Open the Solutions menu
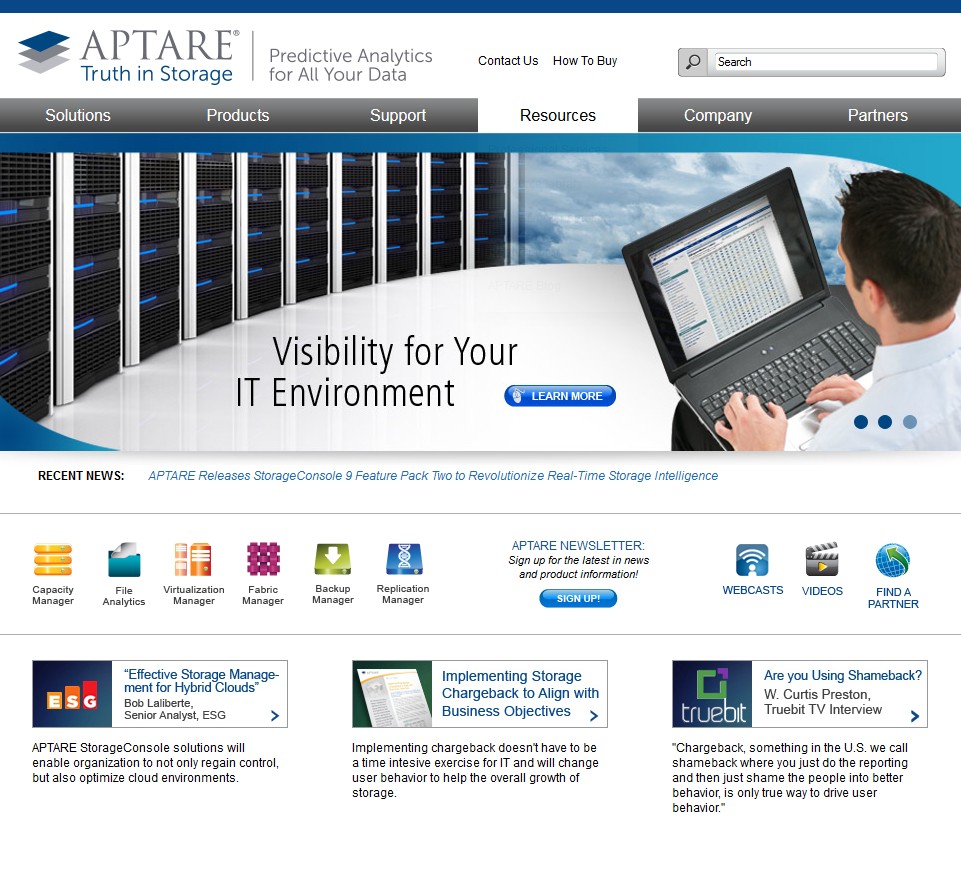The height and width of the screenshot is (870, 961). 78,115
